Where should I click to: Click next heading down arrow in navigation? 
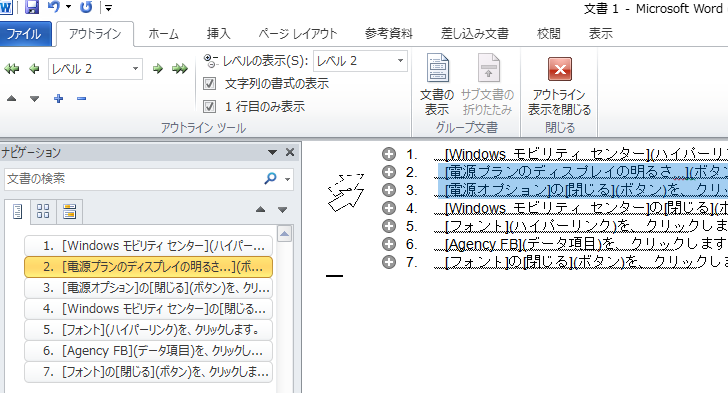click(283, 210)
